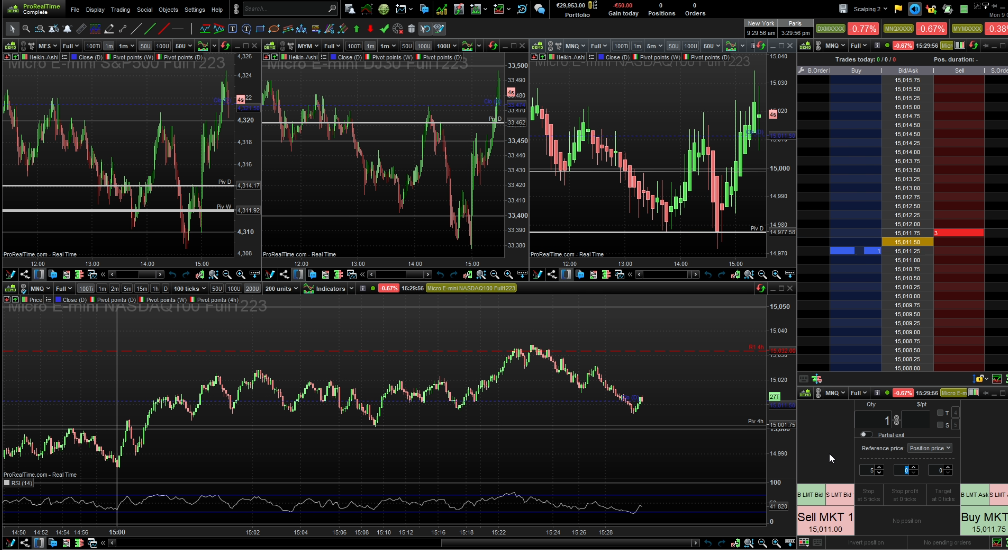The height and width of the screenshot is (550, 1008).
Task: Open the Social menu
Action: point(144,10)
